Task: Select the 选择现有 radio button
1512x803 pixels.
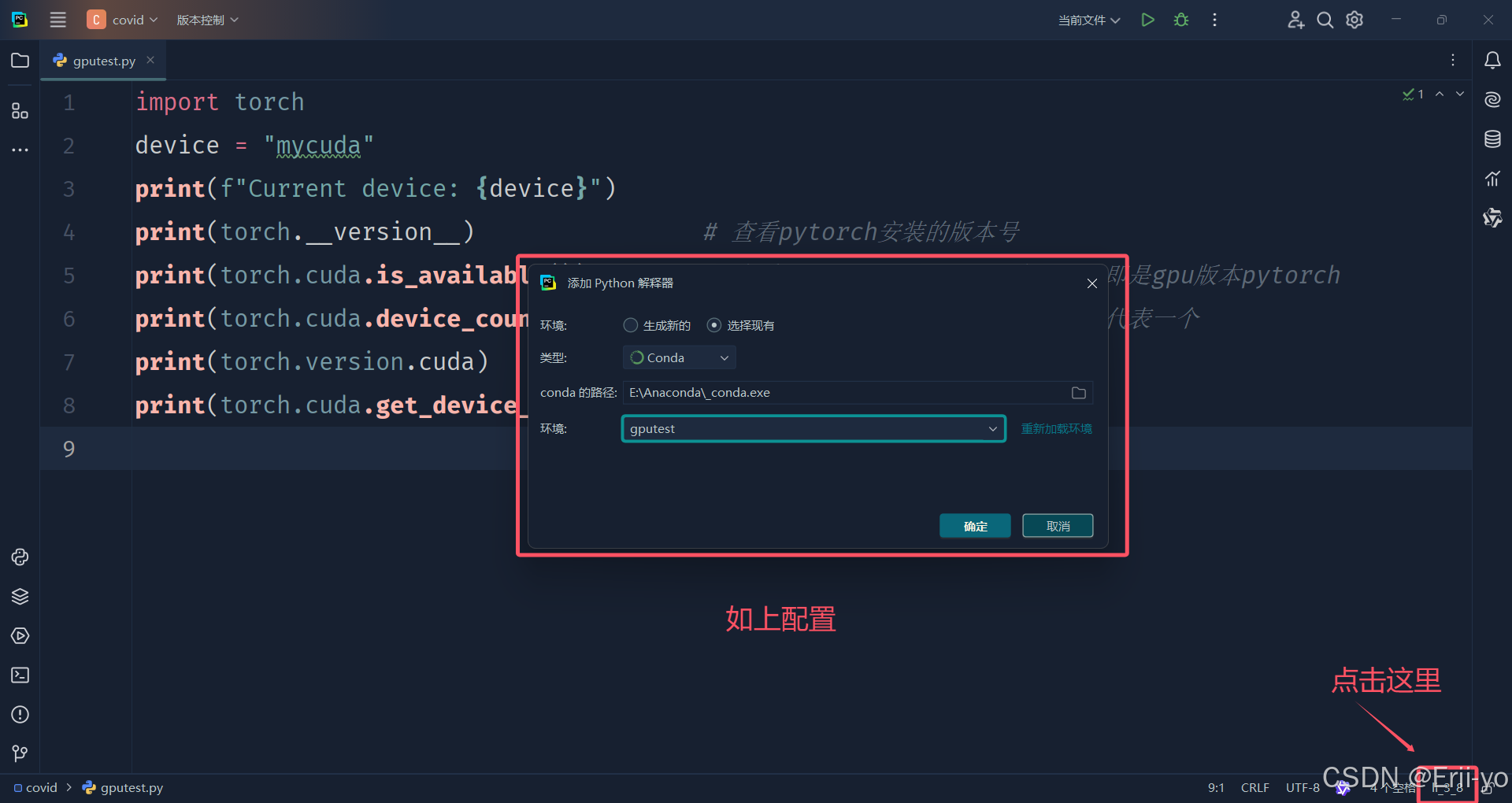Action: pyautogui.click(x=714, y=324)
